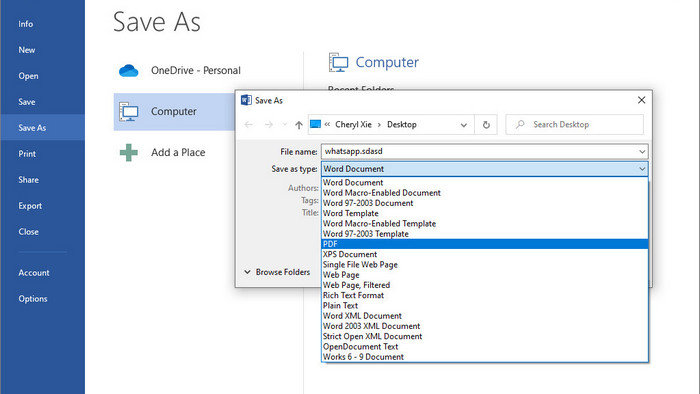This screenshot has height=394, width=700.
Task: Expand the address bar path history dropdown
Action: point(464,125)
